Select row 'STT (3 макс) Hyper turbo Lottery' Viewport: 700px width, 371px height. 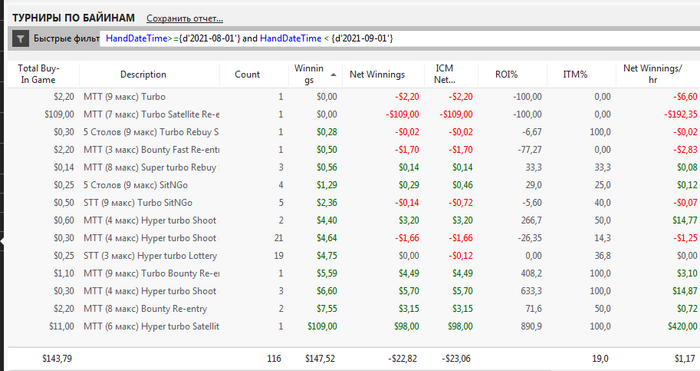coord(354,256)
